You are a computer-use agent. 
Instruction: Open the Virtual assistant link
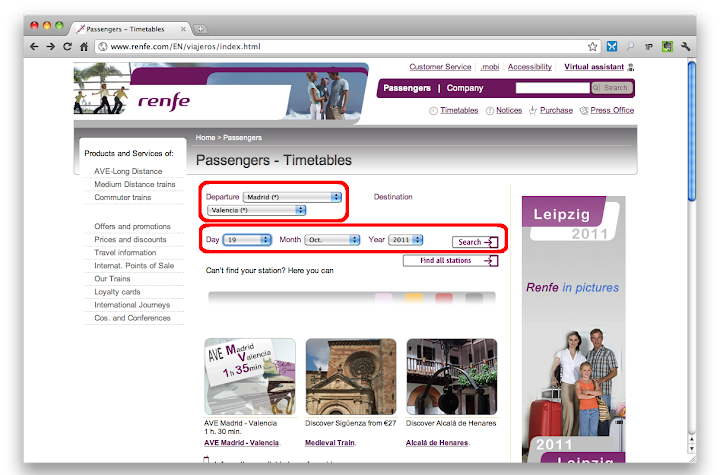tap(594, 67)
